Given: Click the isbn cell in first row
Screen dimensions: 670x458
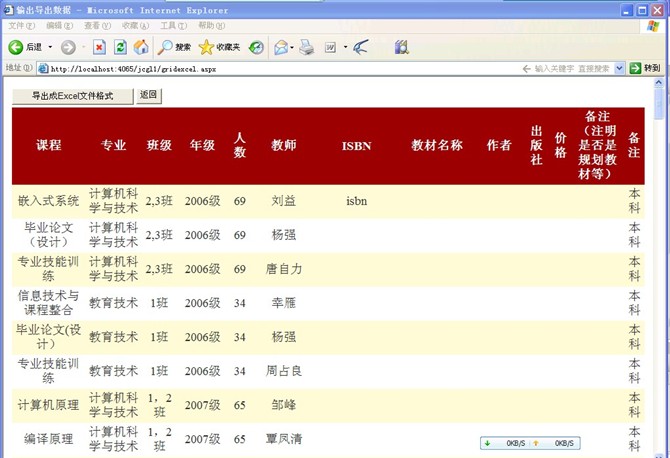Looking at the screenshot, I should (356, 201).
